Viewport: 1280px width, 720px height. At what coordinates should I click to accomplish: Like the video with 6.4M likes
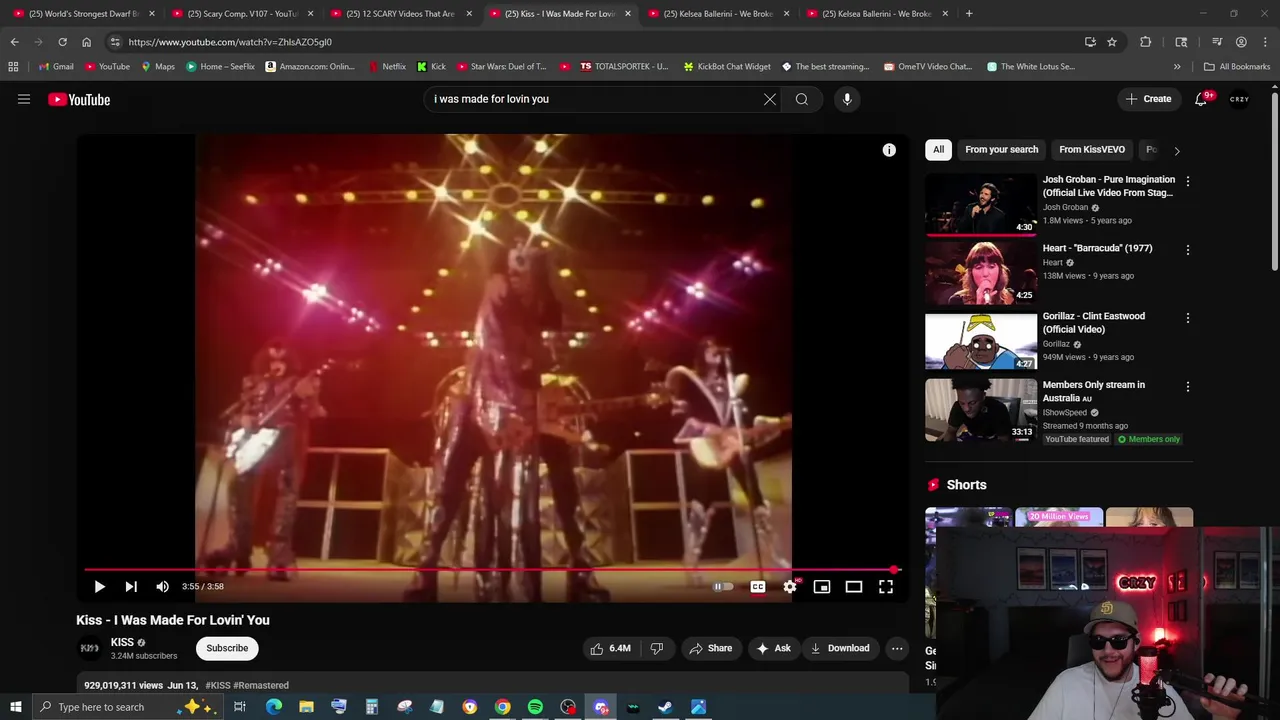tap(610, 648)
